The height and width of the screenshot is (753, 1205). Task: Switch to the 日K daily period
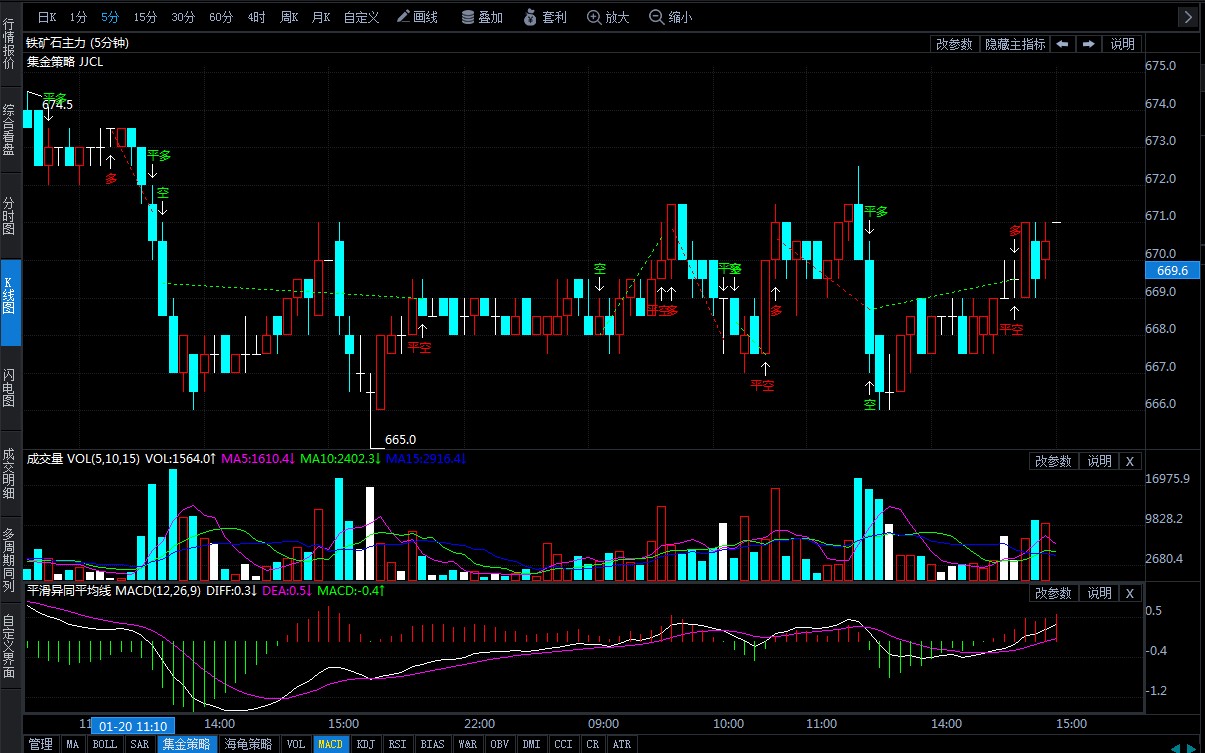click(47, 17)
